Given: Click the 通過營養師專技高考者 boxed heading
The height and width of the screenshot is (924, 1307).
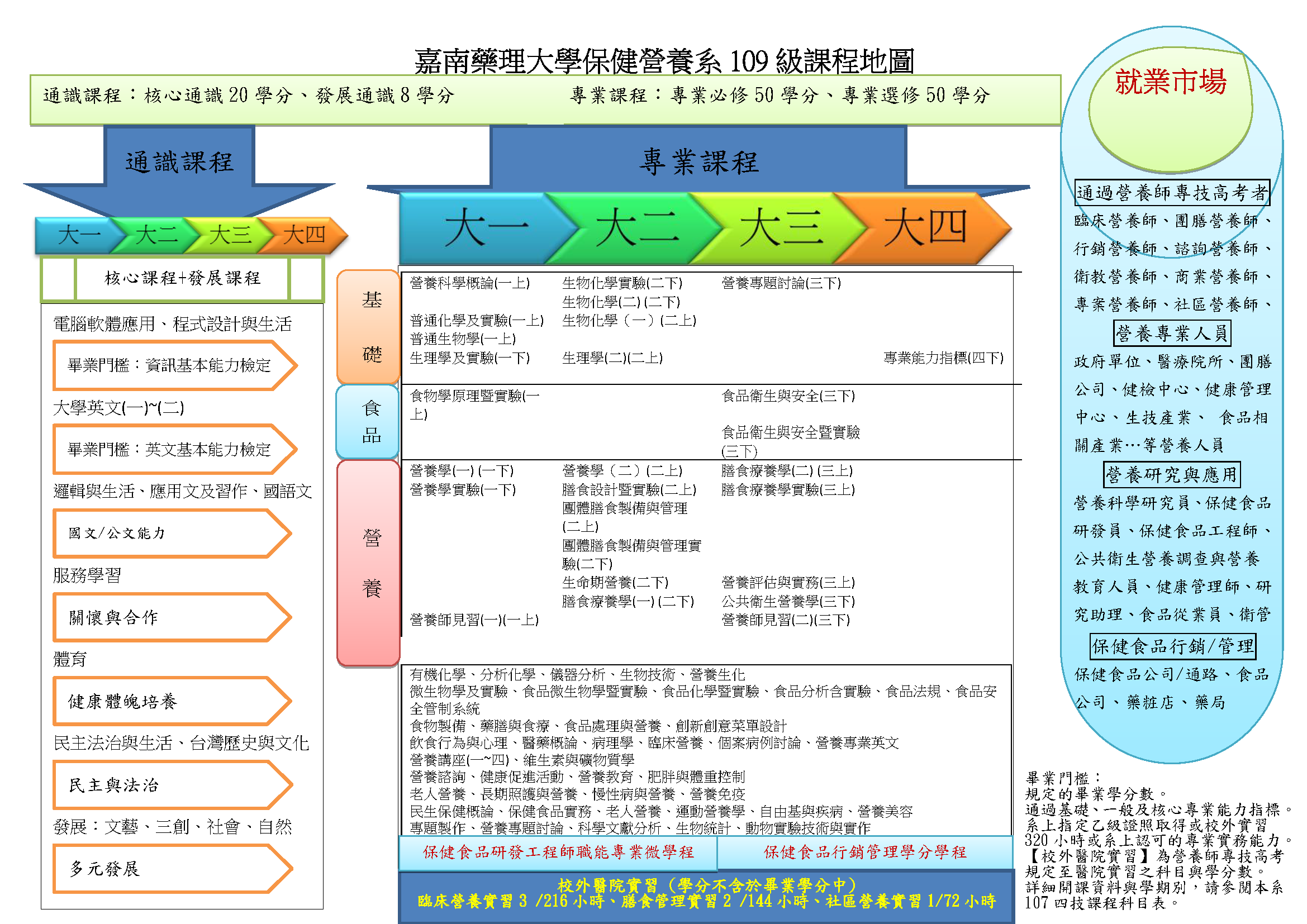Looking at the screenshot, I should pyautogui.click(x=1172, y=192).
